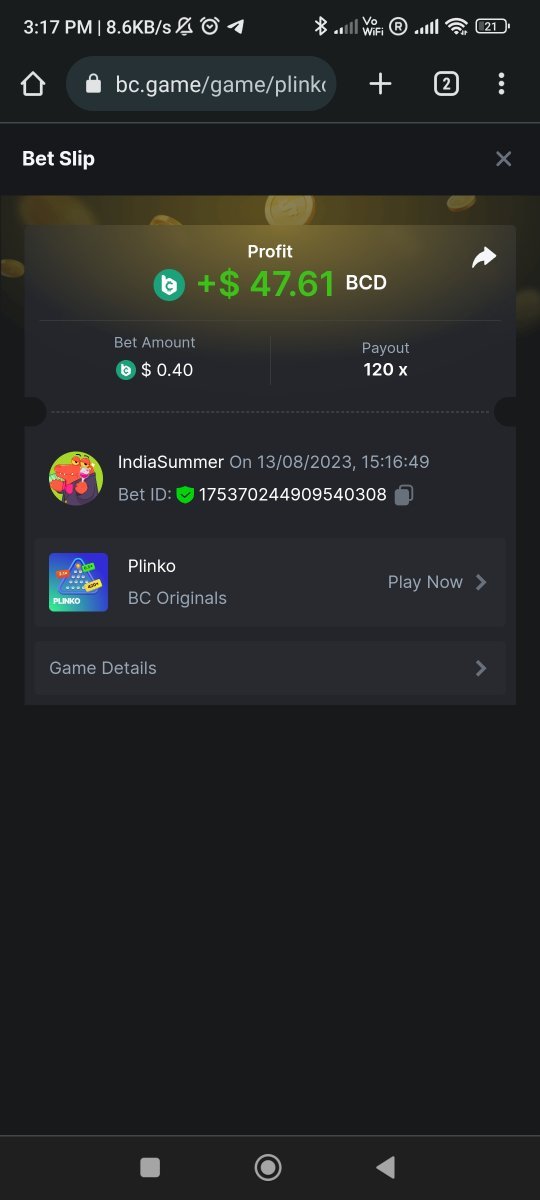Tap the Android recent apps square button

(x=150, y=1167)
